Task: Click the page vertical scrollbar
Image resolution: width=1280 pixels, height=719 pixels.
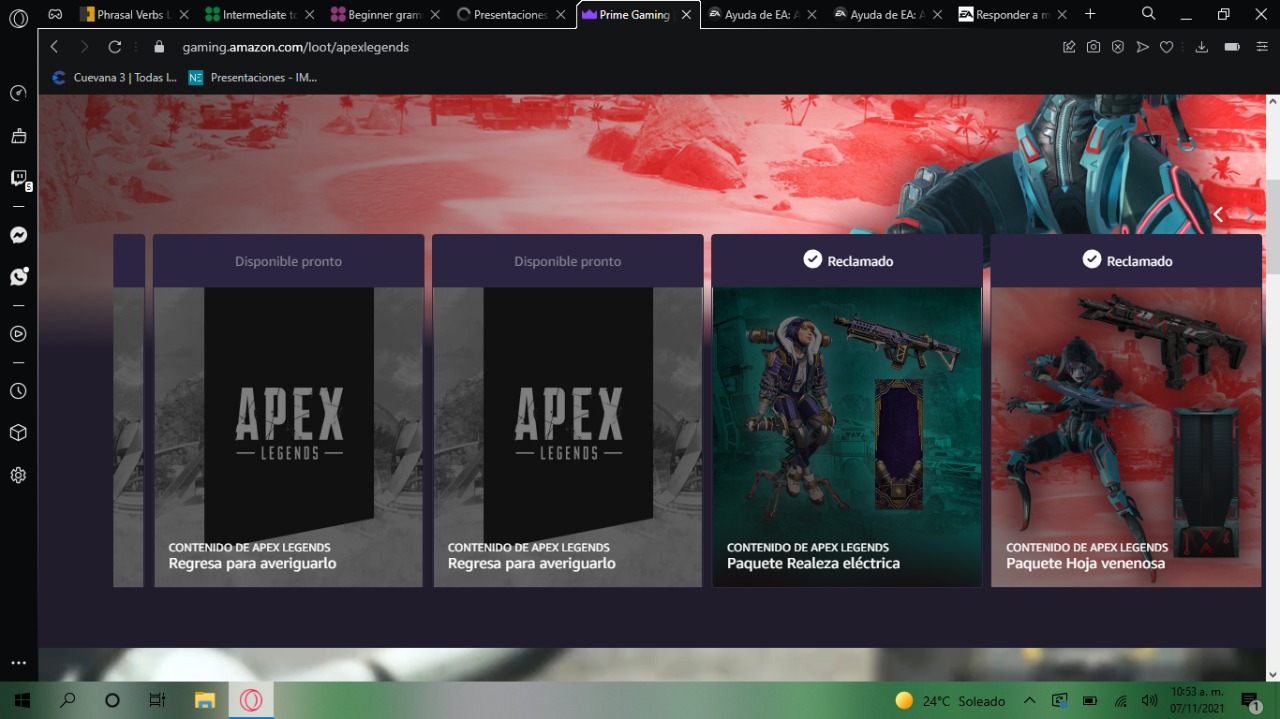Action: point(1272,226)
